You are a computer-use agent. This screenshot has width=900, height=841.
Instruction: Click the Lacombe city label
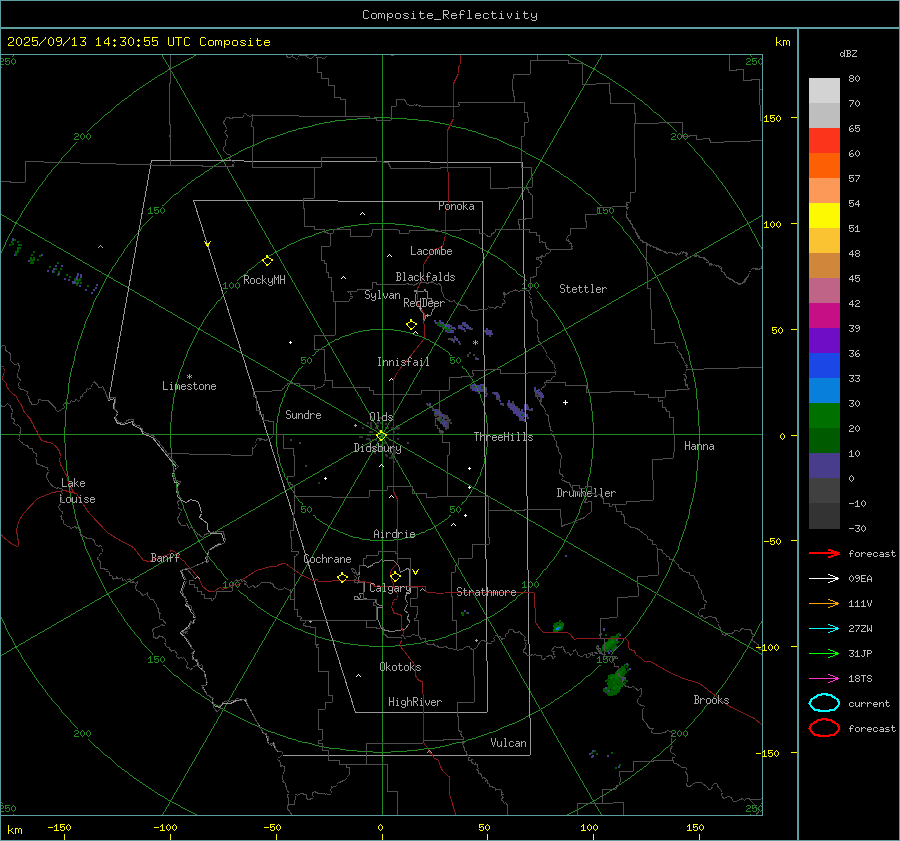[431, 251]
